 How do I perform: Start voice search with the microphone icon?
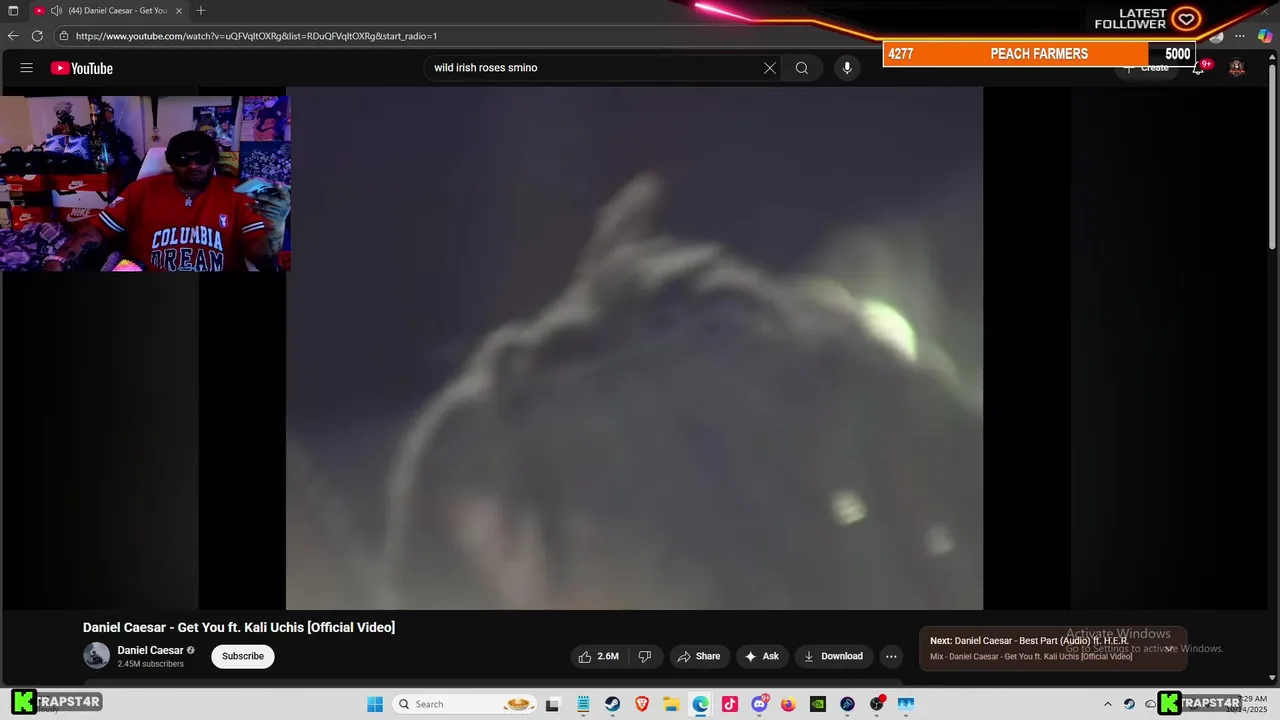[x=847, y=68]
